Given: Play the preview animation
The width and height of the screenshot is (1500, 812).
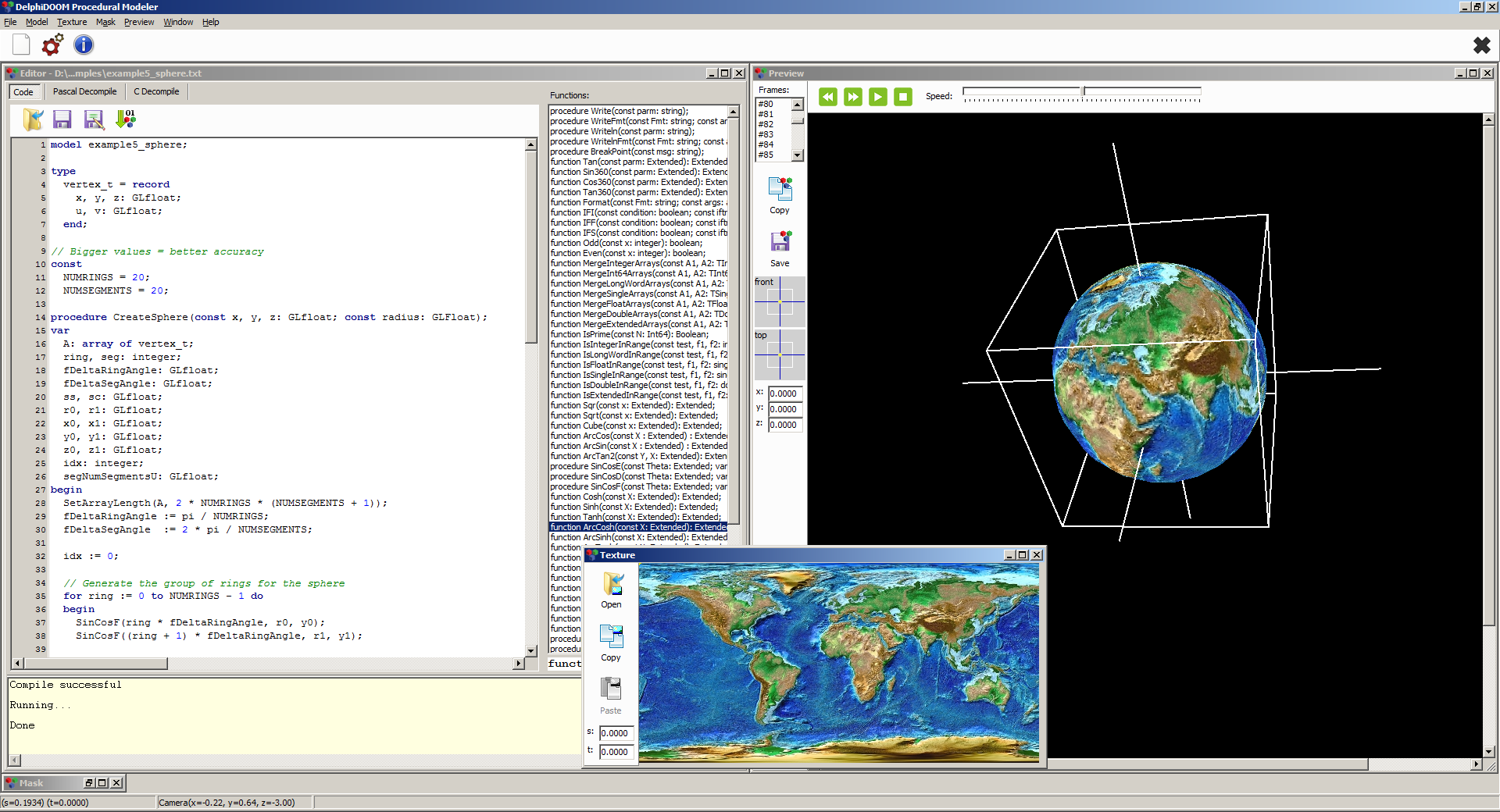Looking at the screenshot, I should point(877,97).
